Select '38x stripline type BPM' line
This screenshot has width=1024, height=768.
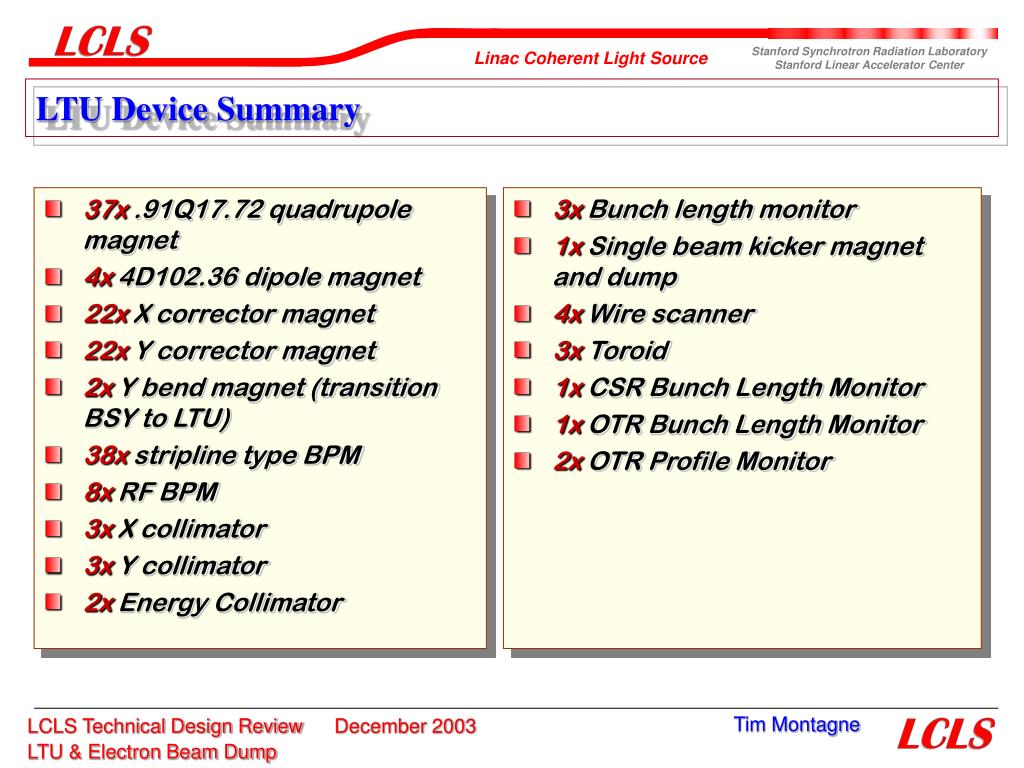click(x=223, y=455)
